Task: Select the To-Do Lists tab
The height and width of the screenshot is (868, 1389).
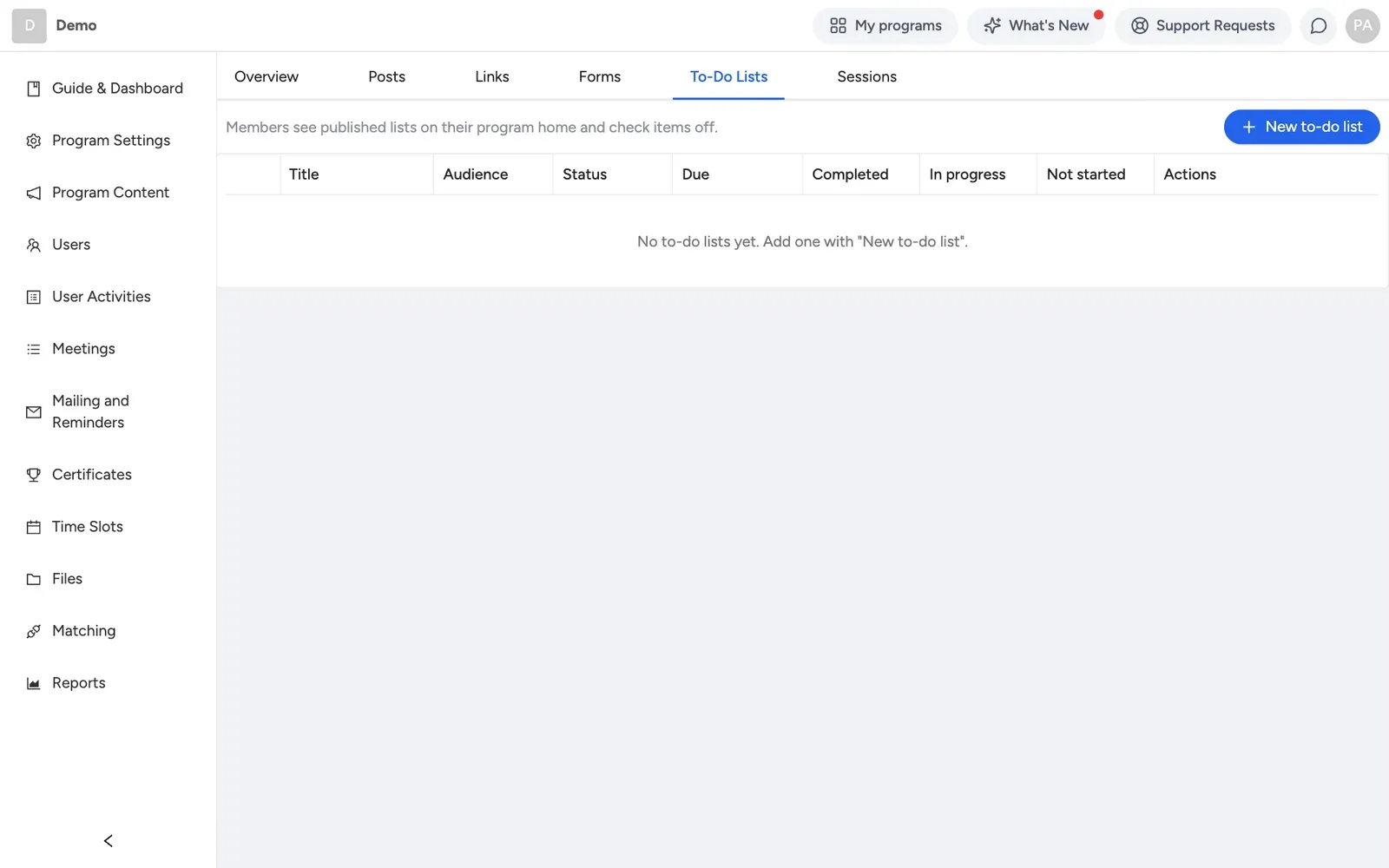Action: click(728, 76)
